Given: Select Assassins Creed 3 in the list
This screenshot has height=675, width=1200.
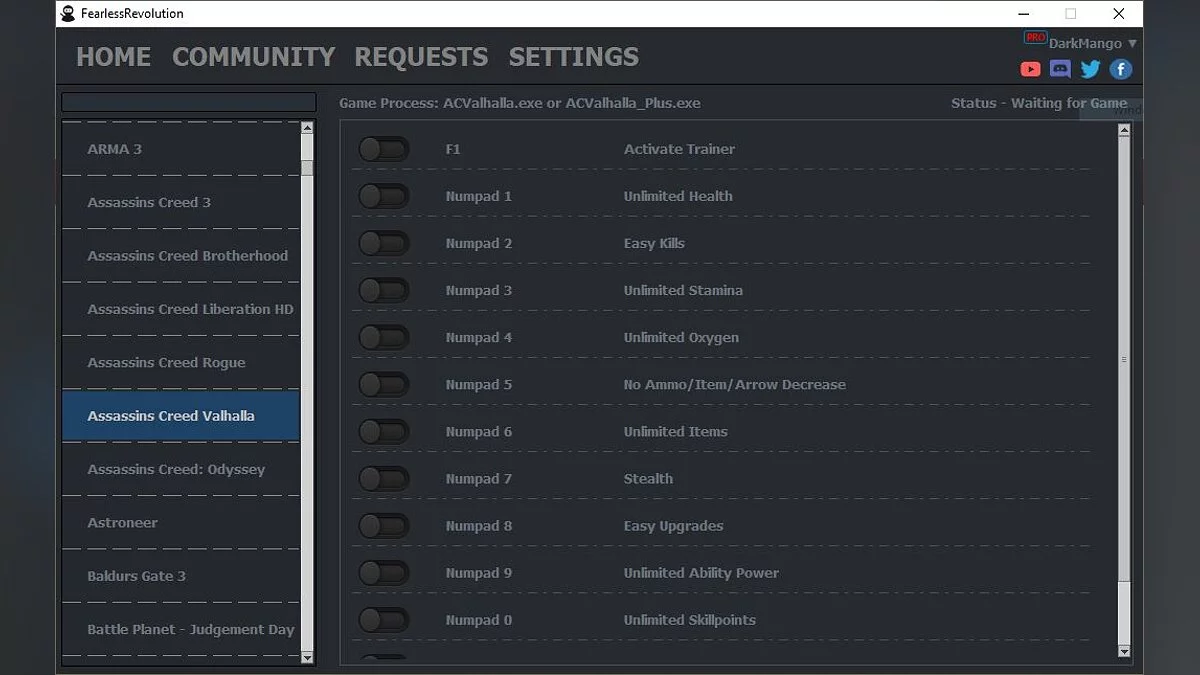Looking at the screenshot, I should (x=181, y=202).
